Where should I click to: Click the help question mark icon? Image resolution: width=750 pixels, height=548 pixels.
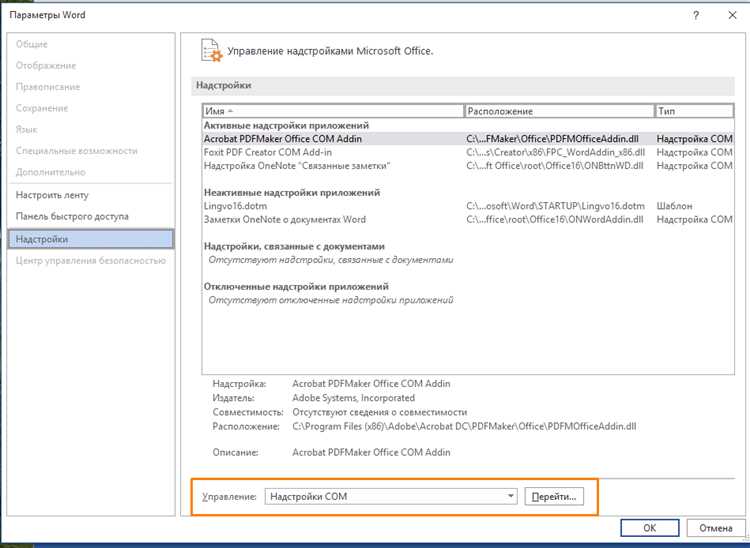[696, 15]
